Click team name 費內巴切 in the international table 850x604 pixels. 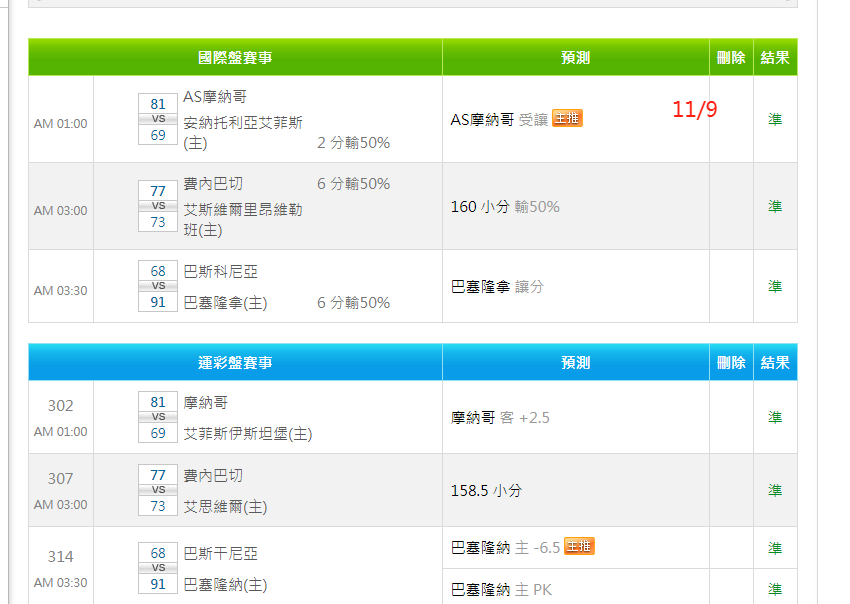(212, 184)
